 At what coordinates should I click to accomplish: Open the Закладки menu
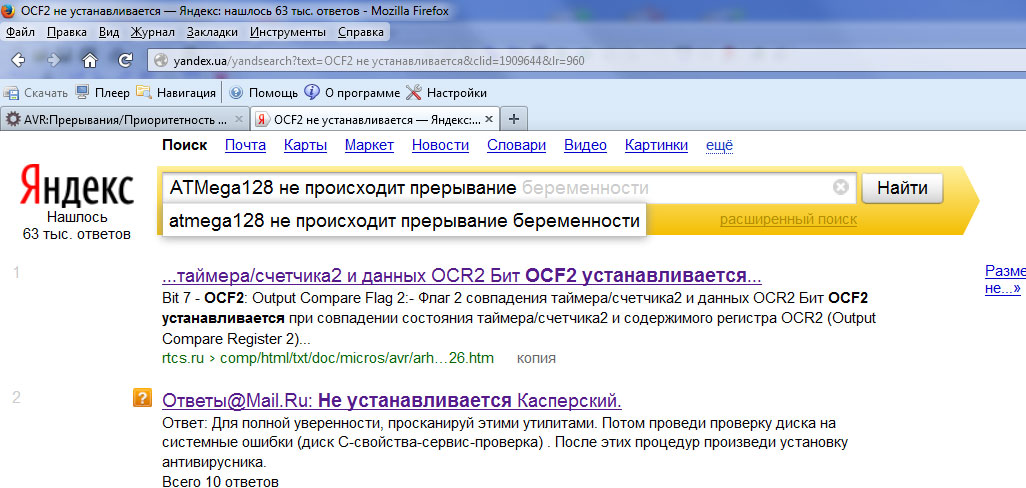pos(211,32)
